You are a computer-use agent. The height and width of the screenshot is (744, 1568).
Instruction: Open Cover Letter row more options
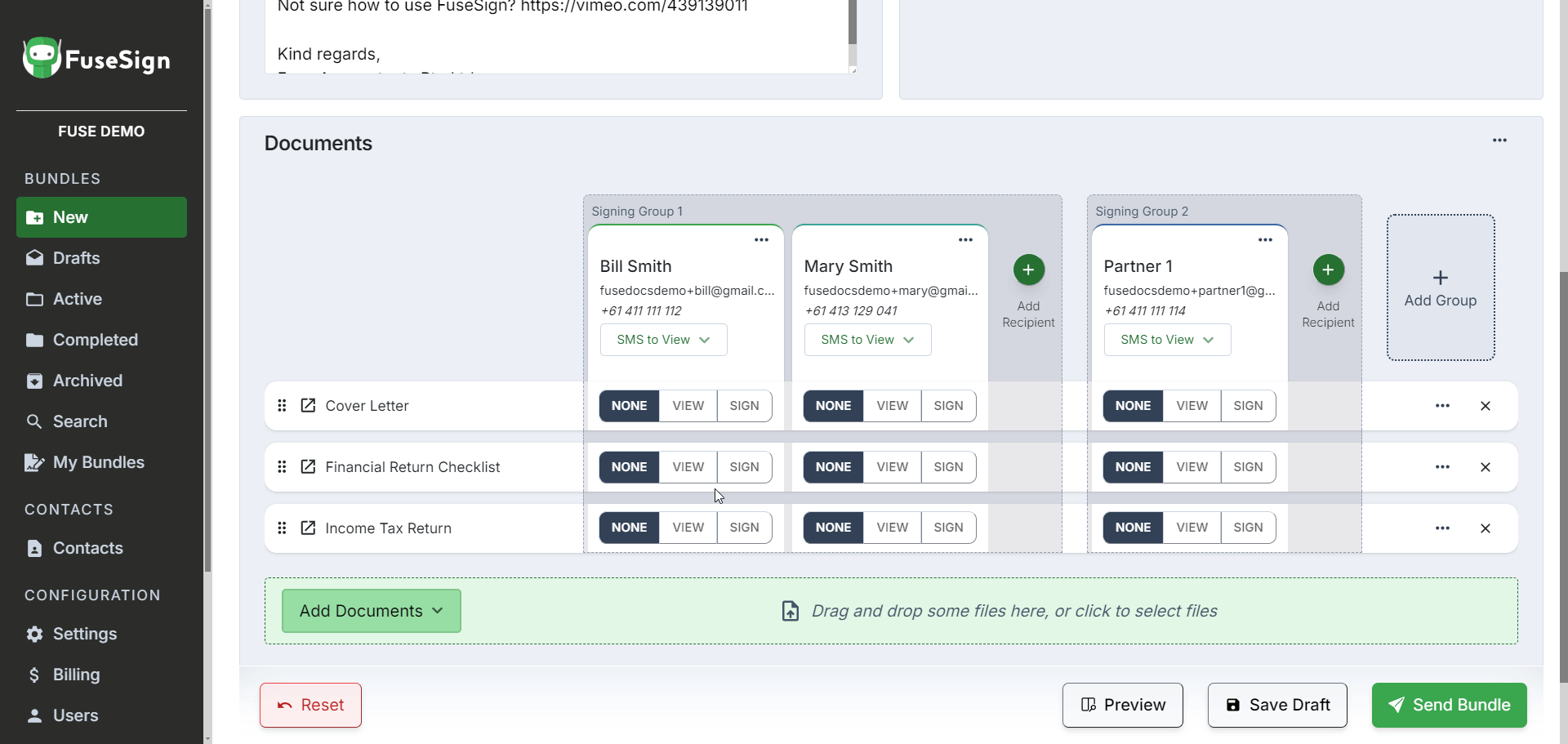click(1442, 406)
